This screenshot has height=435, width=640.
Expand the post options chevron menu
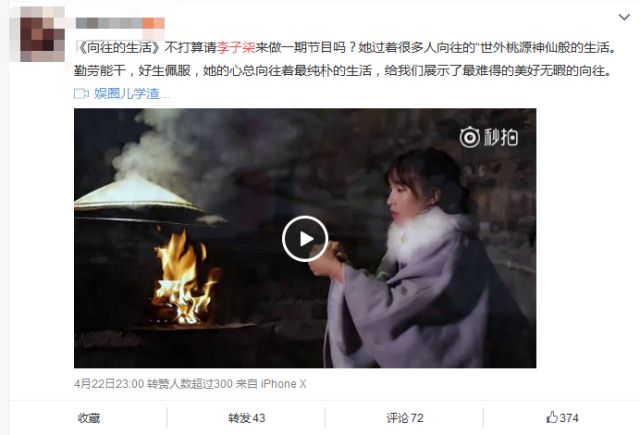[624, 17]
